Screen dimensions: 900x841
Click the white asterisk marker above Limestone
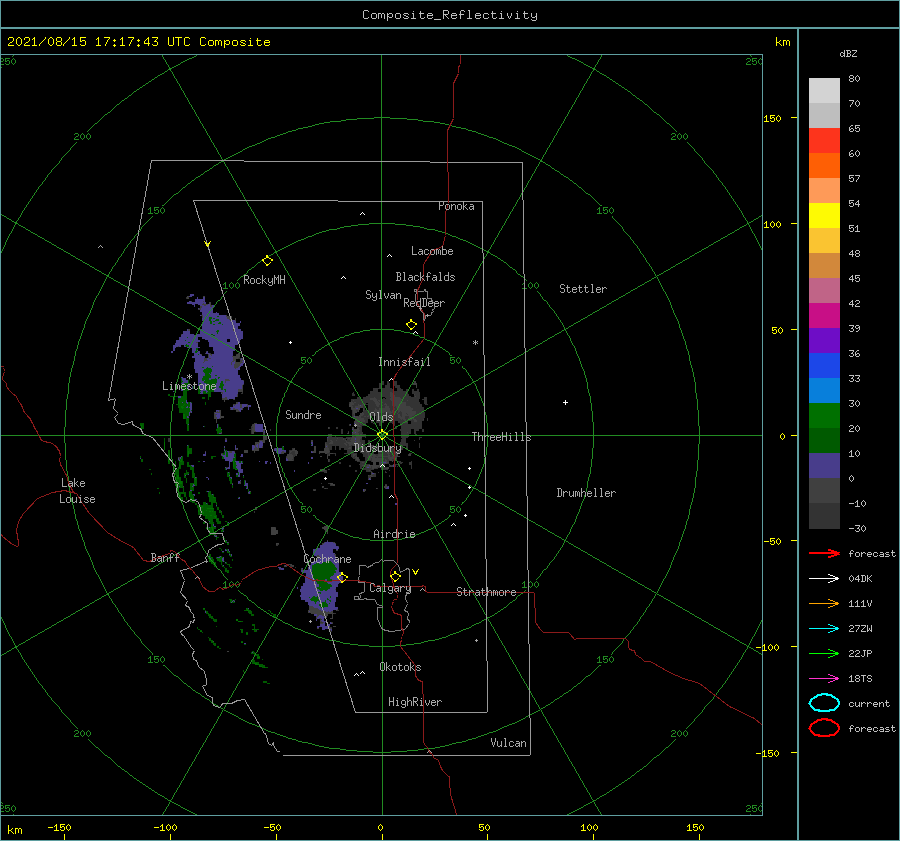[x=189, y=377]
